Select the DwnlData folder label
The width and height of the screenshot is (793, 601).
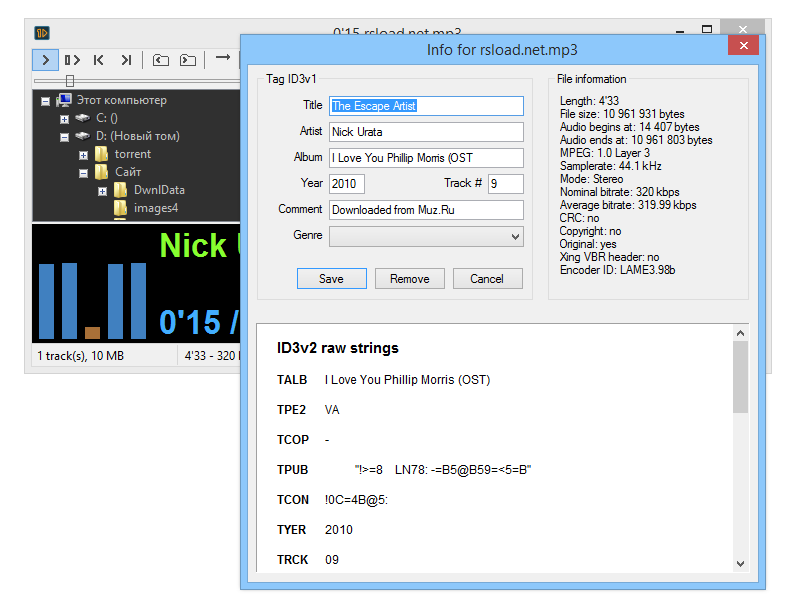click(159, 190)
